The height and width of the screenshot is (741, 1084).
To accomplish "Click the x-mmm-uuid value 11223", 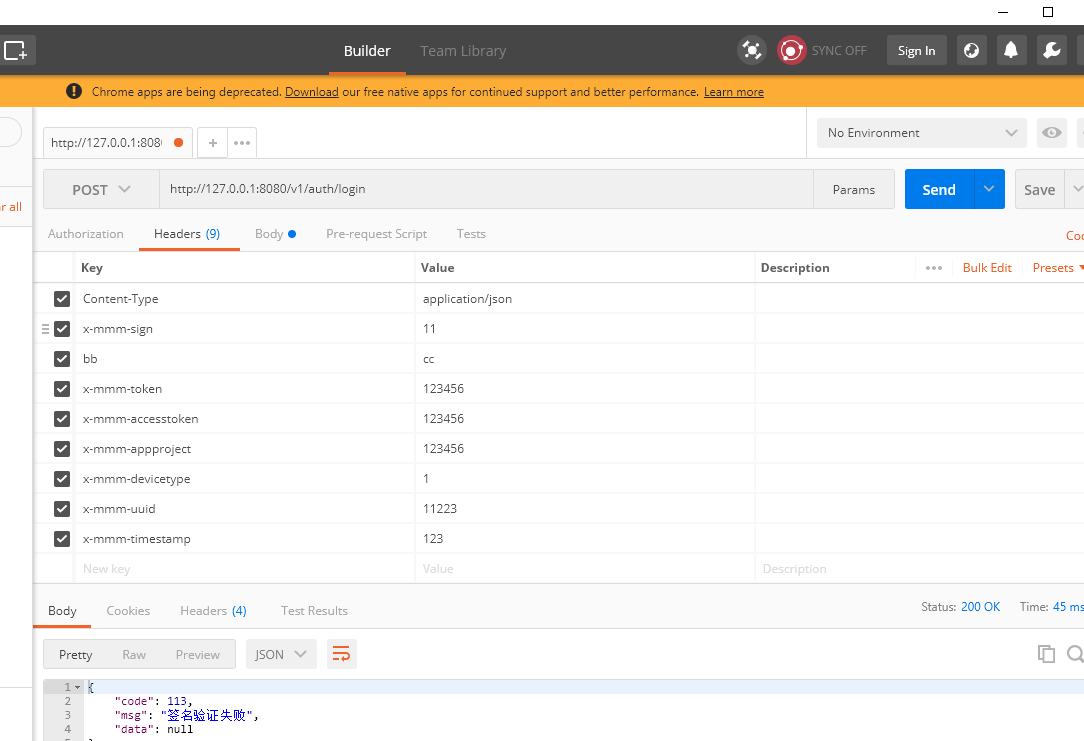I will click(440, 509).
